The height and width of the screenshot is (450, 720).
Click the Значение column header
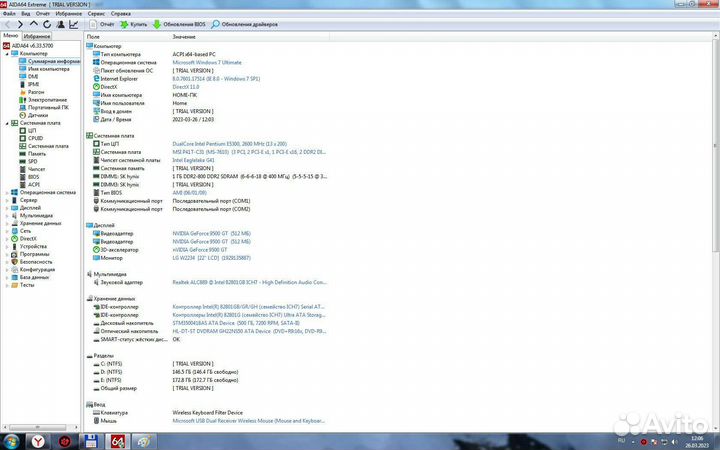click(184, 37)
